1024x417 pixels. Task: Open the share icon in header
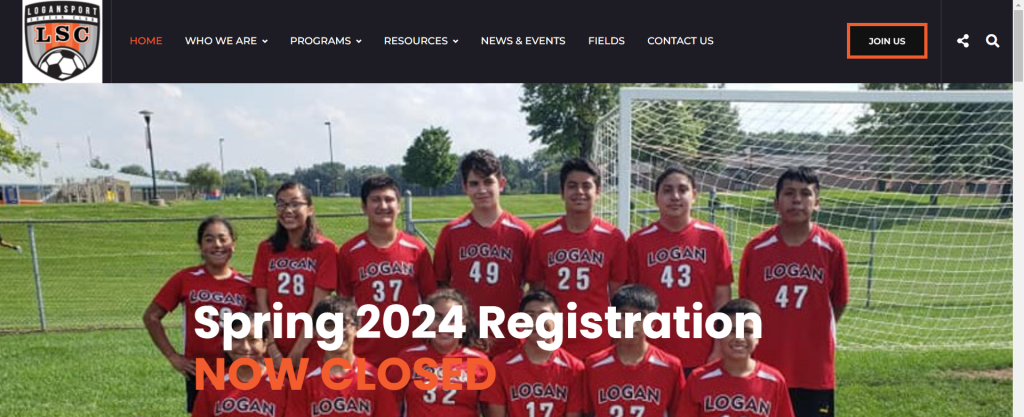(x=963, y=41)
